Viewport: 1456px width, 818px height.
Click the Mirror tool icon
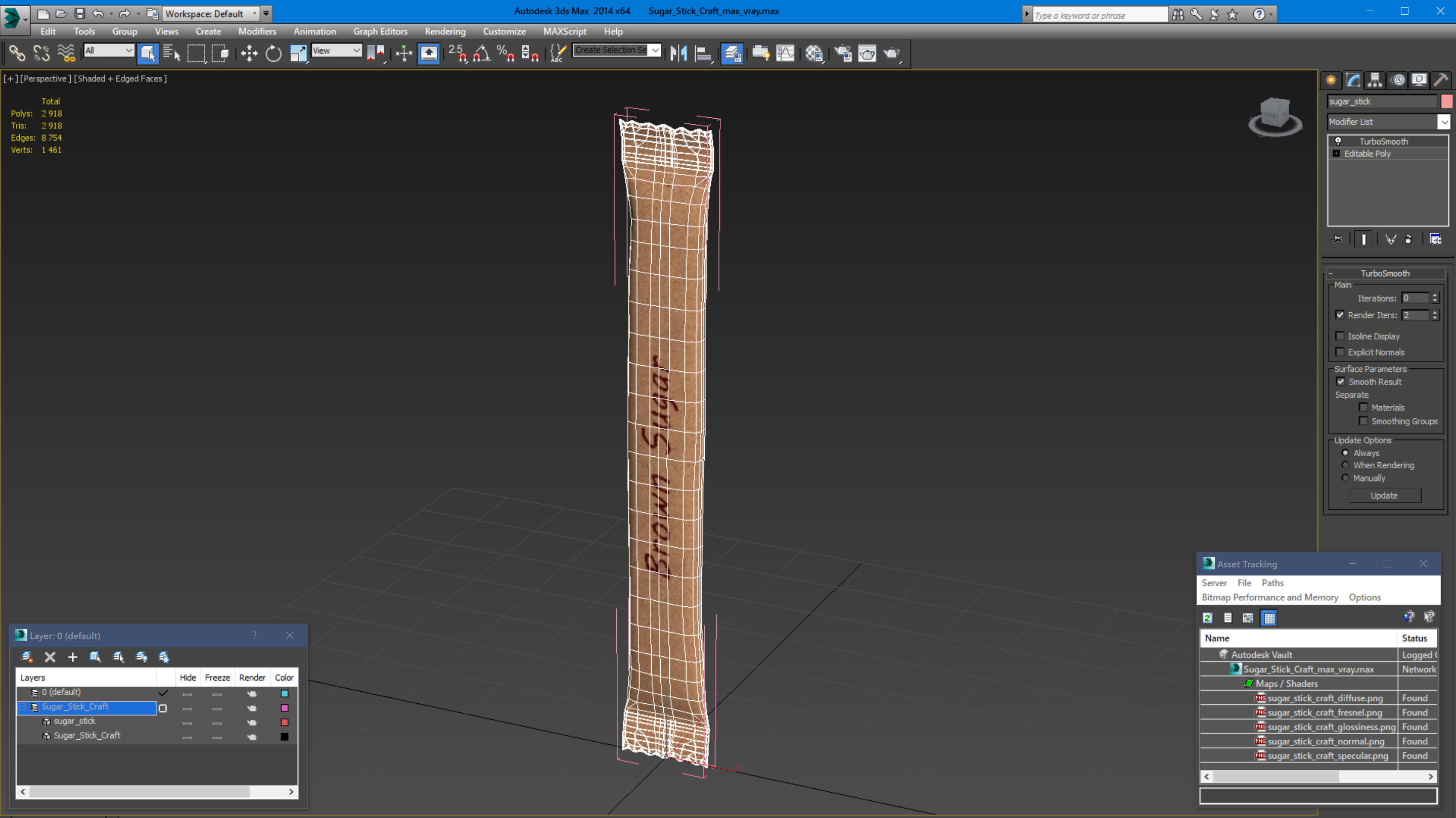coord(678,54)
